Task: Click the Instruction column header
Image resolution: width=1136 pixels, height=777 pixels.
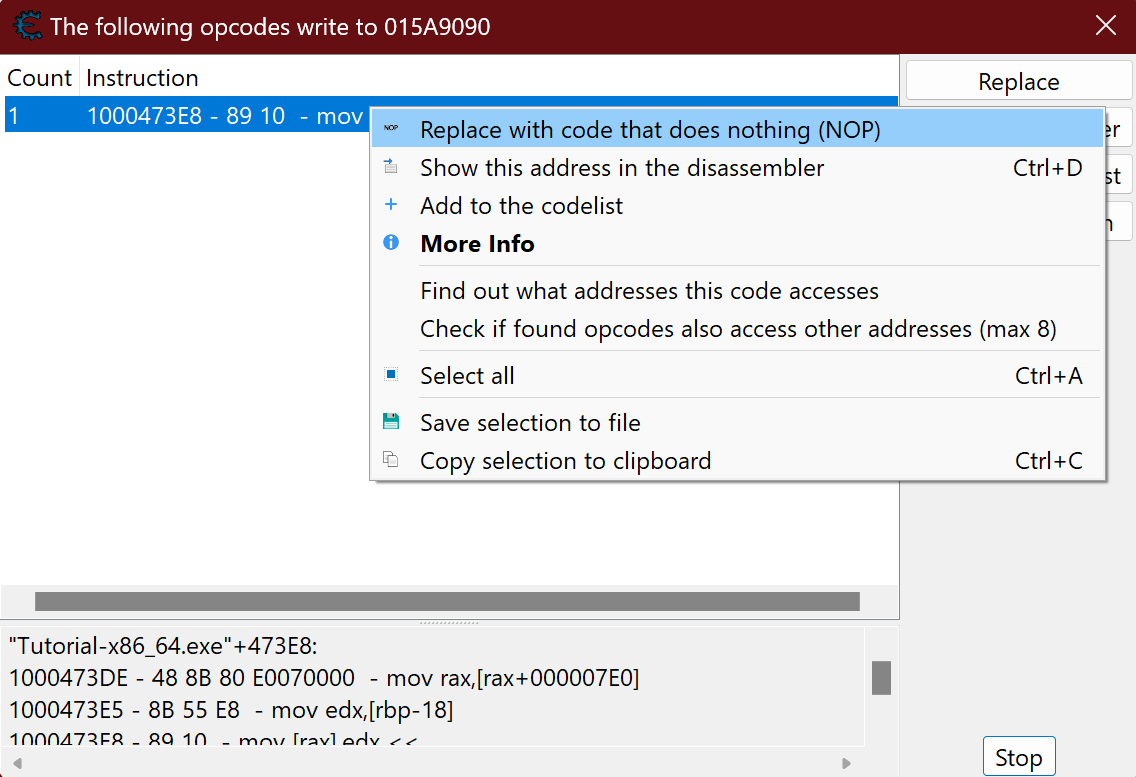Action: click(142, 78)
